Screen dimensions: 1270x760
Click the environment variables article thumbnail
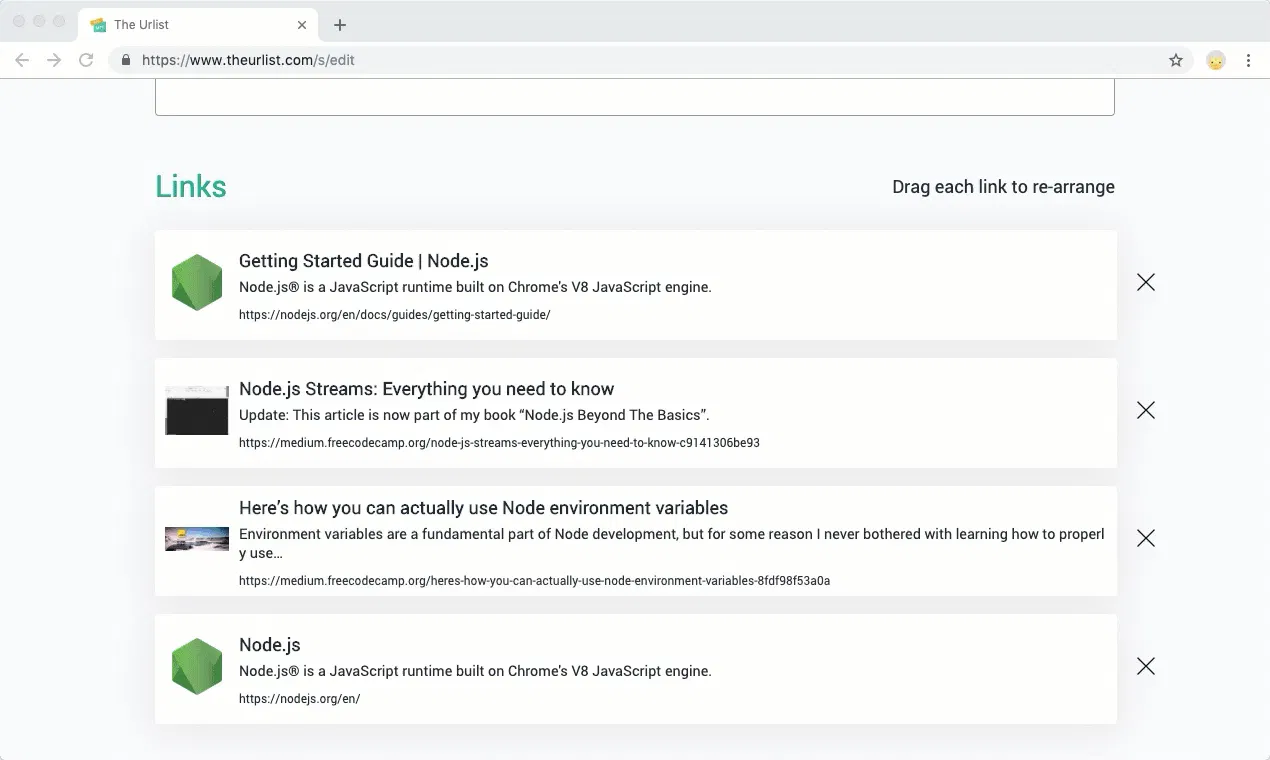[197, 539]
